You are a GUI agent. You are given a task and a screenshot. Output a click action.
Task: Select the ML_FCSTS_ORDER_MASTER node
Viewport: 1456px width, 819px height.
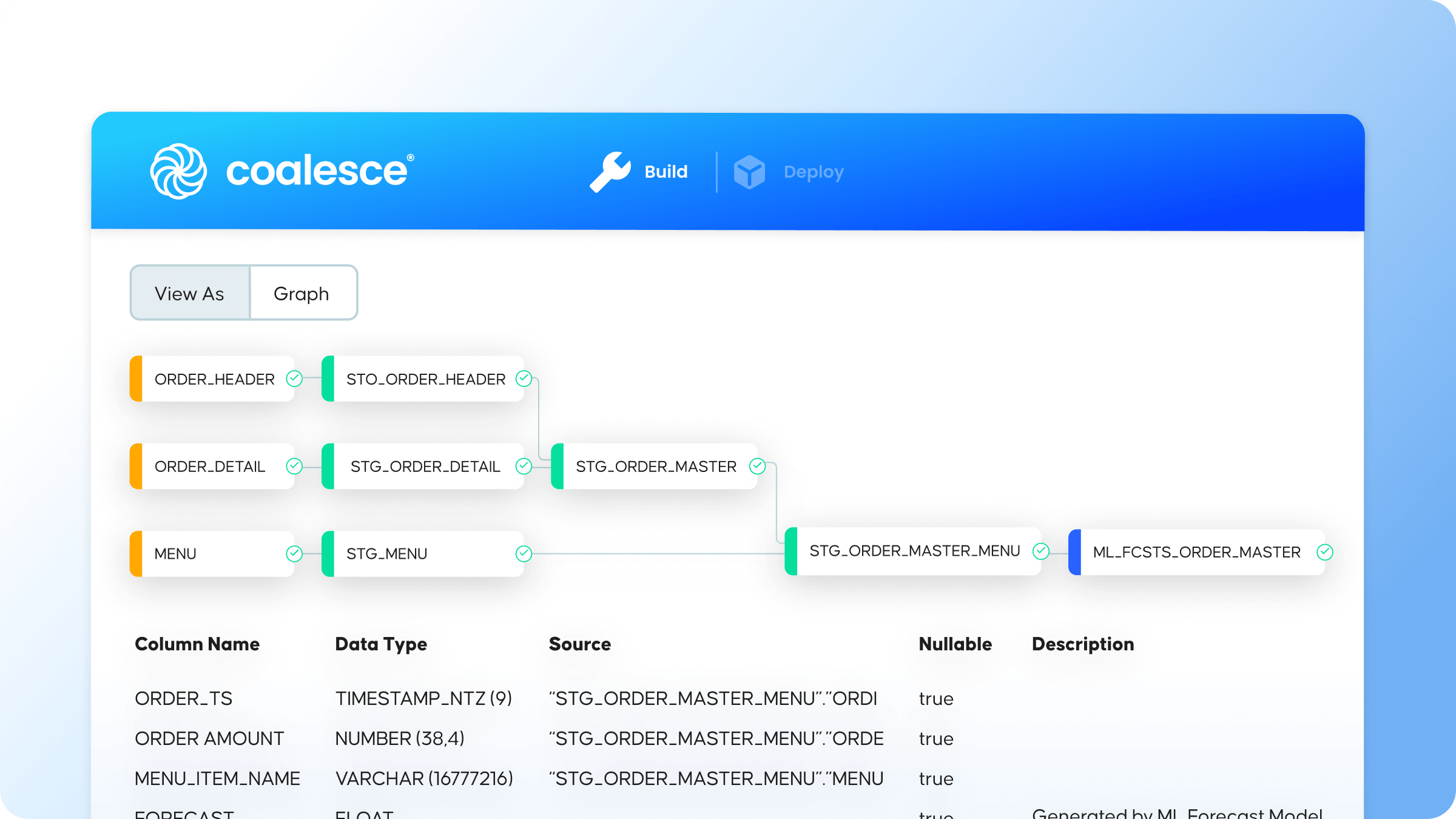pos(1195,552)
